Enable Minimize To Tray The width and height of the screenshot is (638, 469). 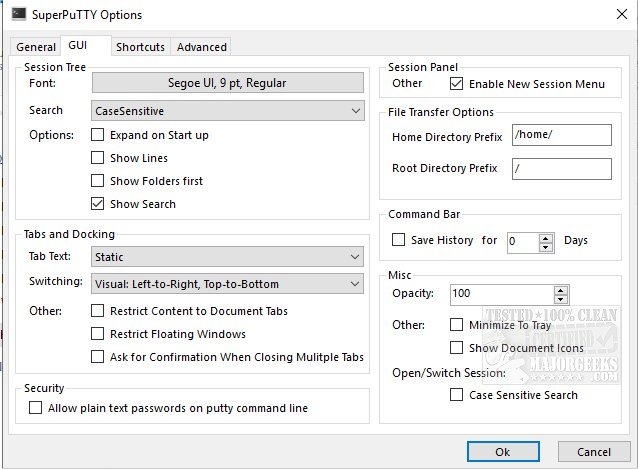pos(457,325)
